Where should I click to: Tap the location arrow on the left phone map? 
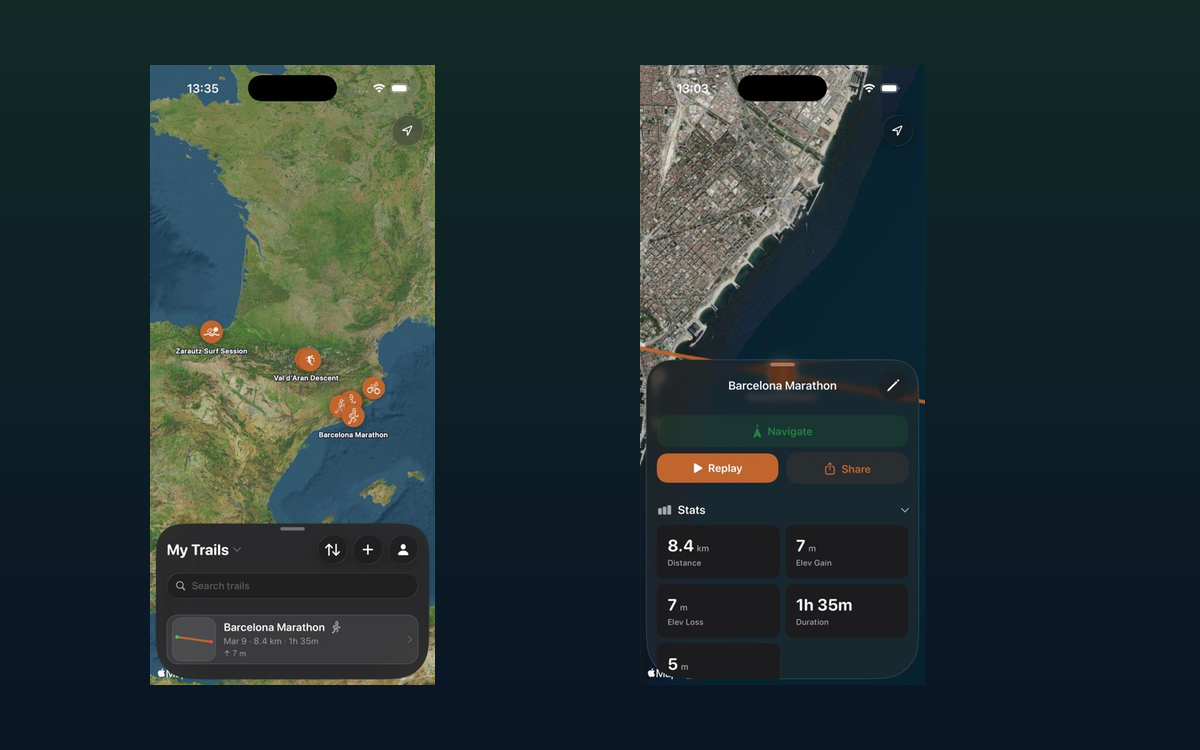(407, 131)
